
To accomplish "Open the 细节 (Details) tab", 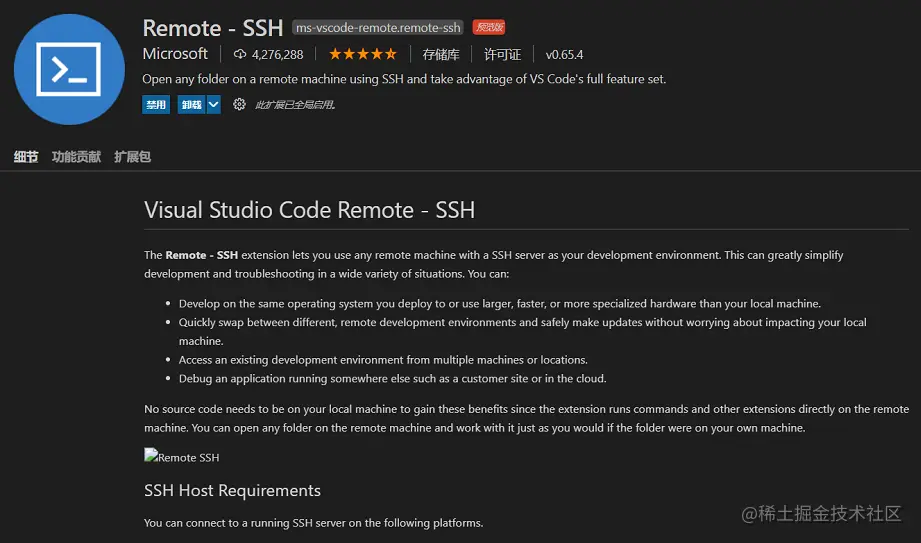I will [26, 157].
